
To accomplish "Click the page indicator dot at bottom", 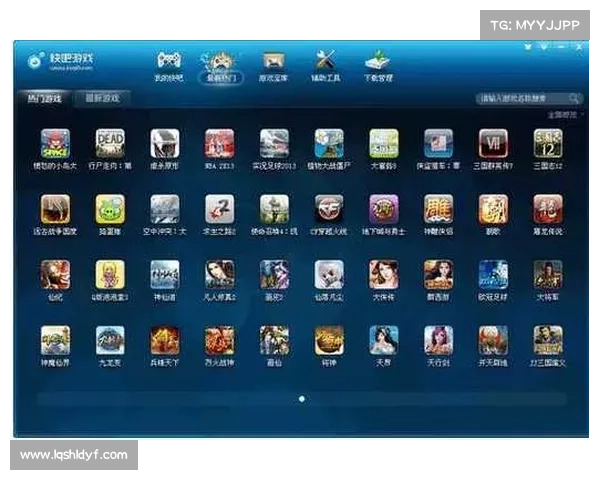I will pos(301,398).
